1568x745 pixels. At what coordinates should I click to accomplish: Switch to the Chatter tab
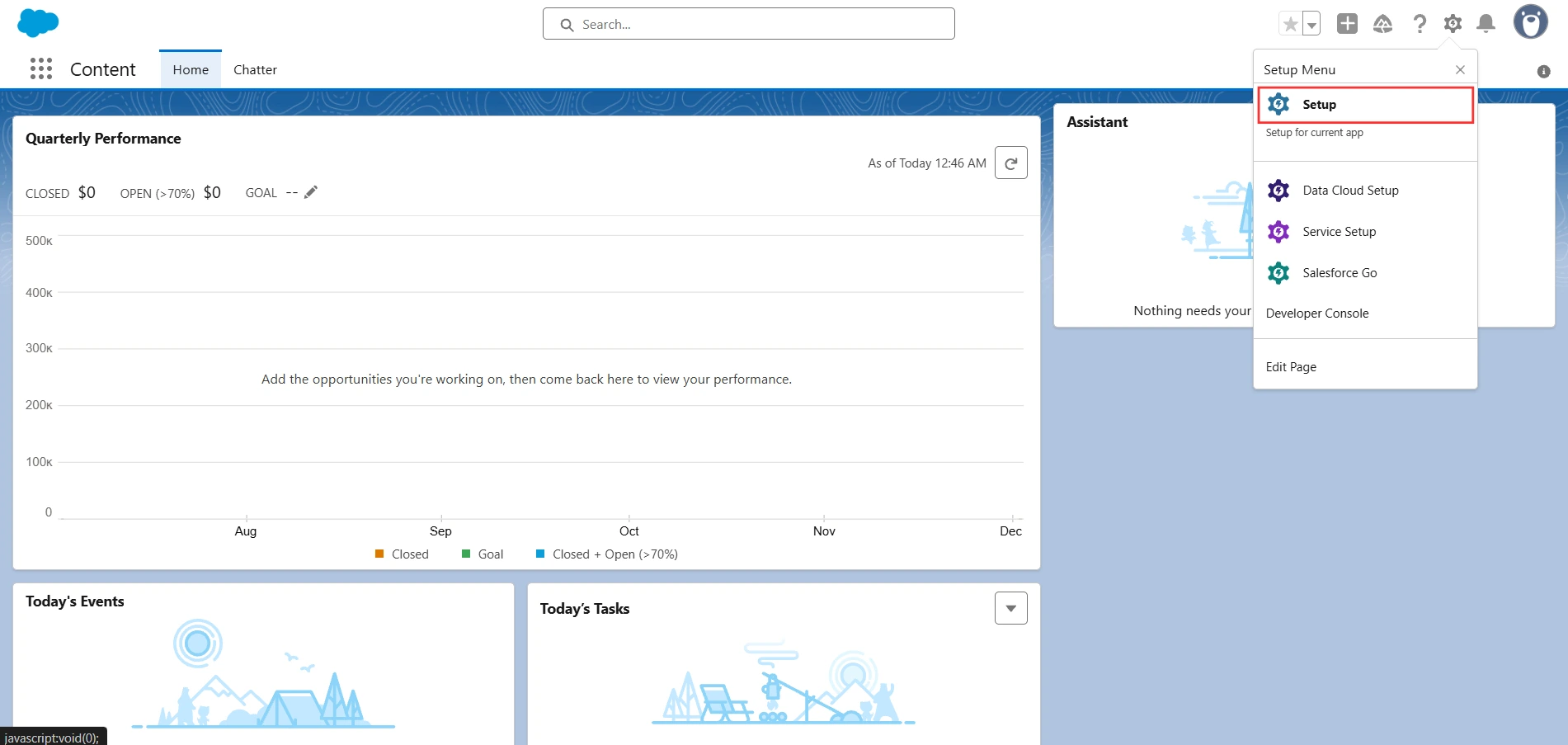255,69
